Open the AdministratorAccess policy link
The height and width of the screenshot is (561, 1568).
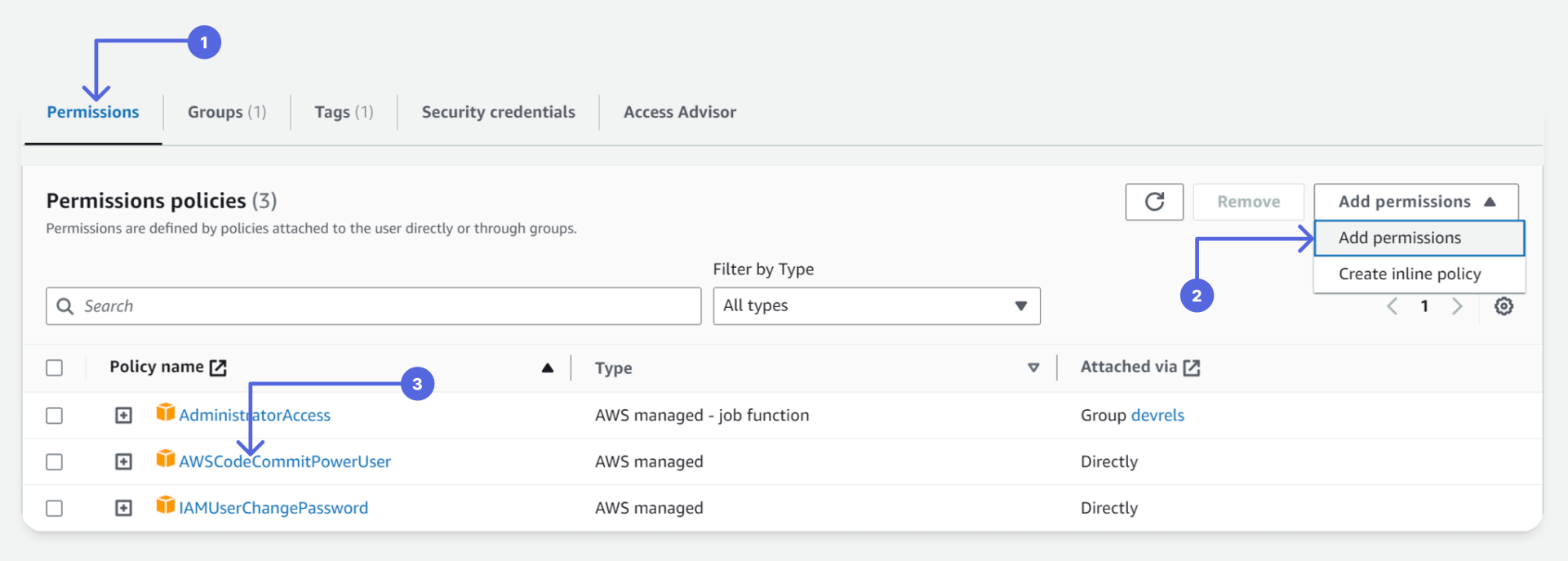pos(255,415)
